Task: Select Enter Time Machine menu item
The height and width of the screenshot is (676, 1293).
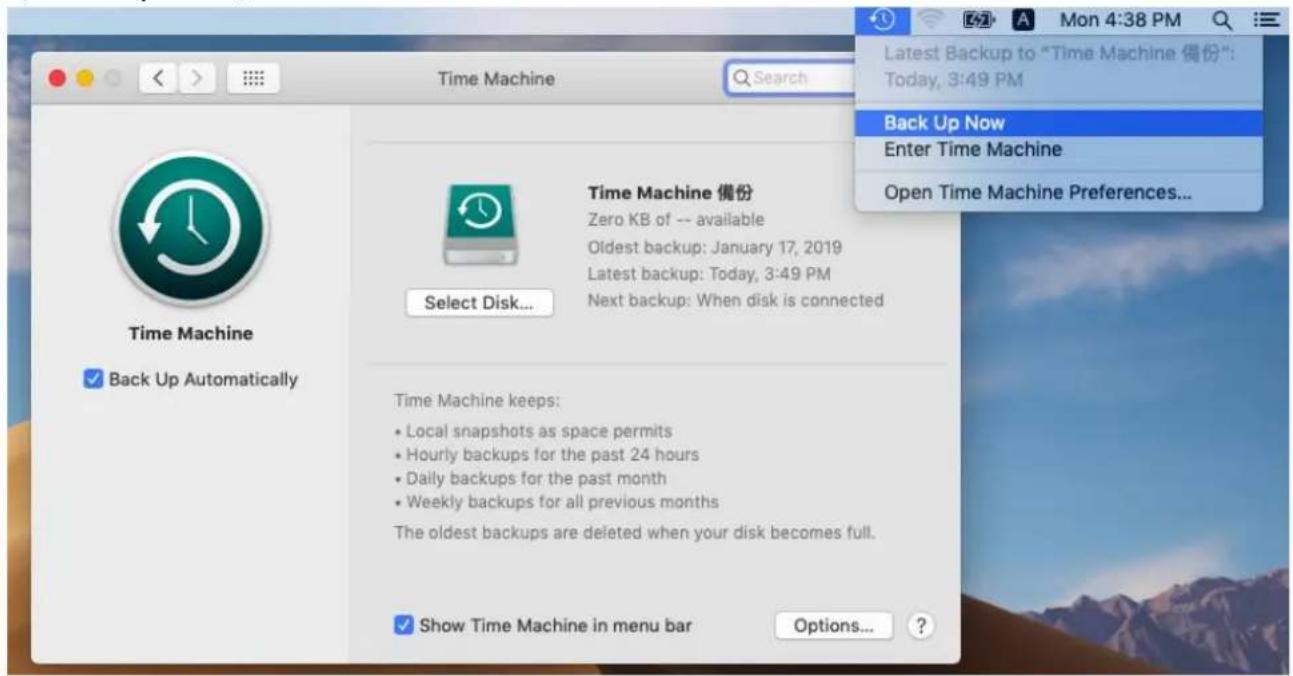Action: (x=1058, y=150)
